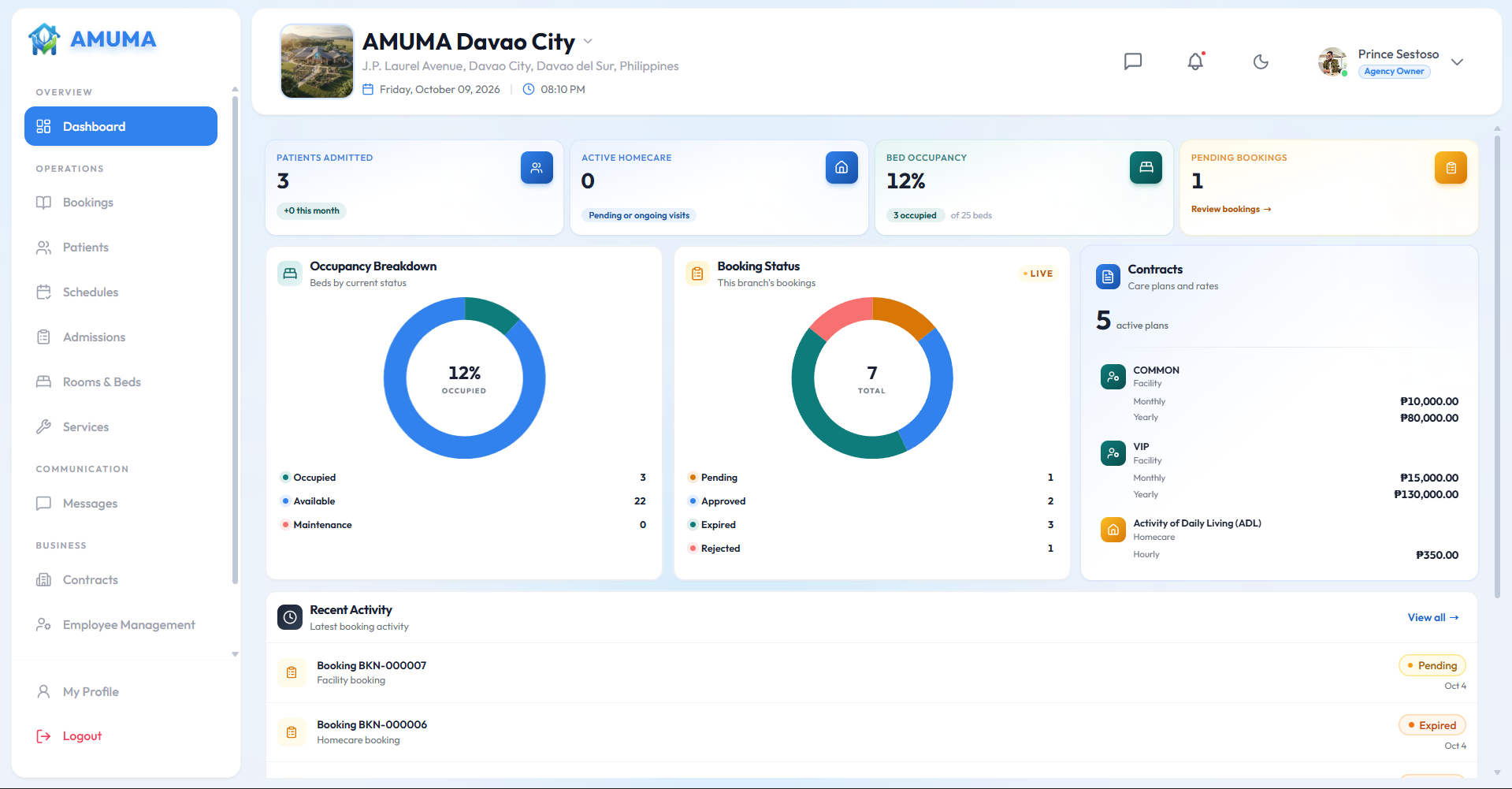Expand the AMUMA Davao City branch switcher

click(588, 41)
